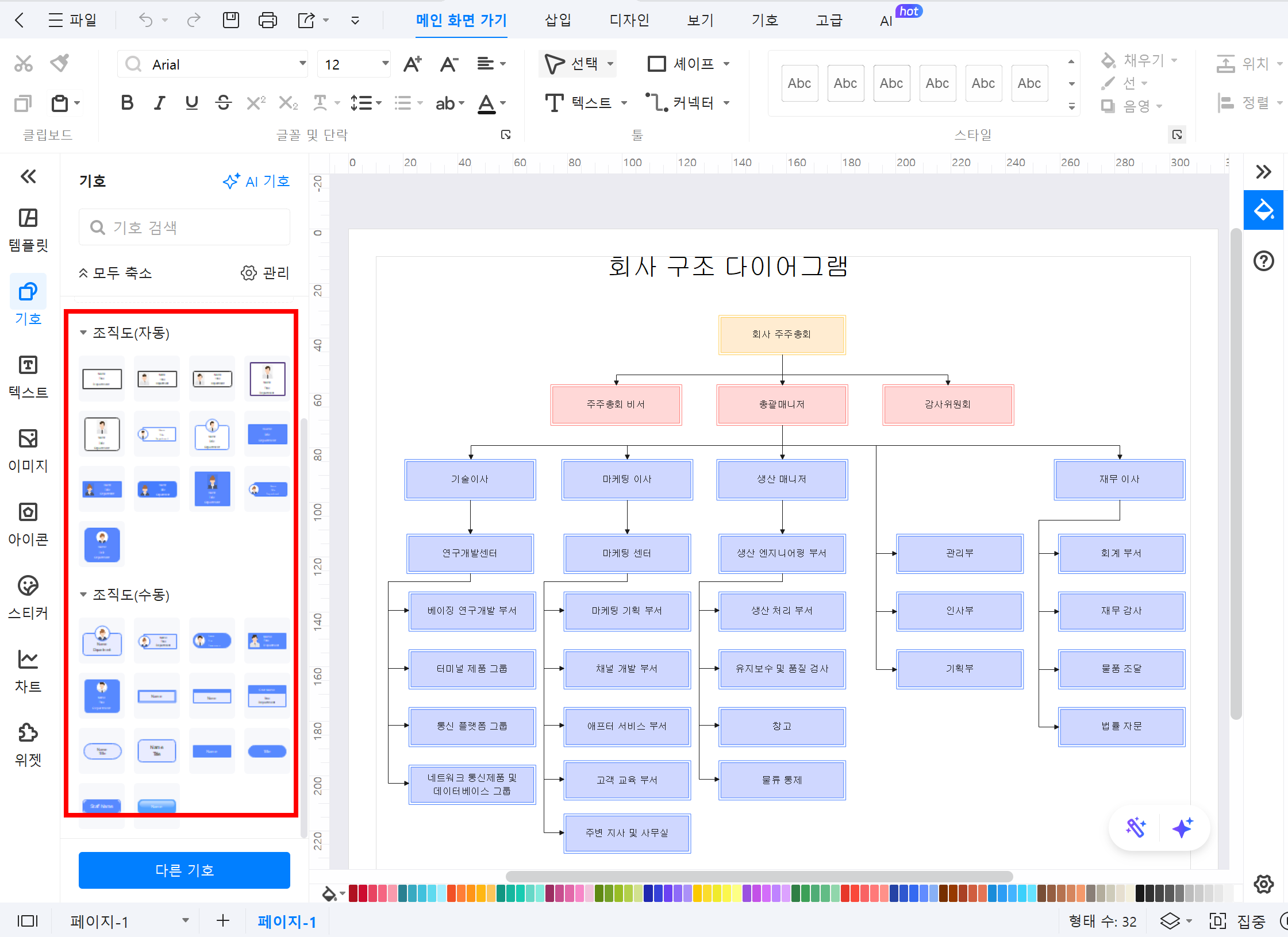Switch to the 고급 tab
The image size is (1288, 937).
pyautogui.click(x=829, y=21)
